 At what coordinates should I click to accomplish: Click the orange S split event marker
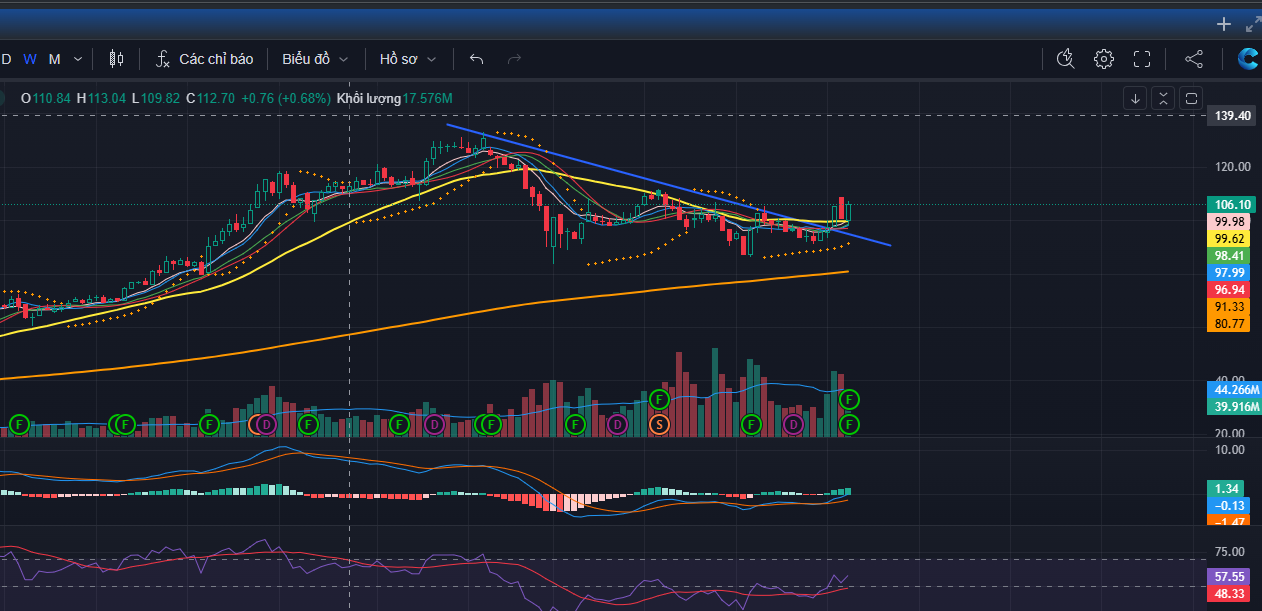[659, 425]
